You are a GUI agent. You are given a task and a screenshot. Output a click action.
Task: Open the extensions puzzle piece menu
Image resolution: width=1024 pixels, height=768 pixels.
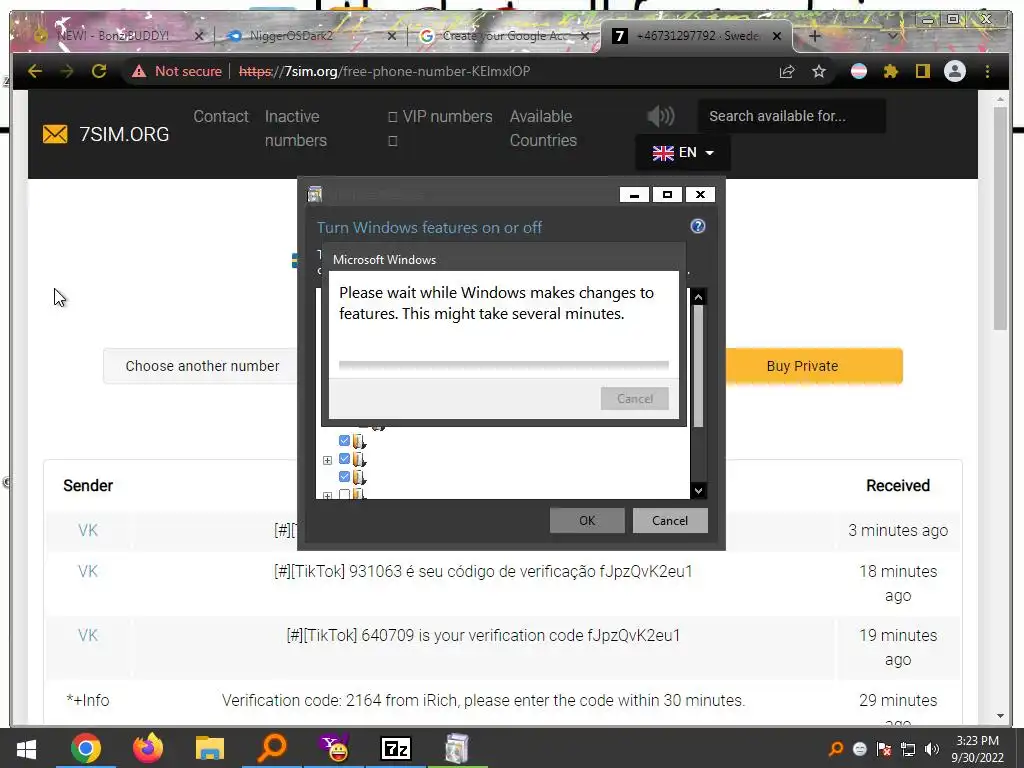point(891,71)
